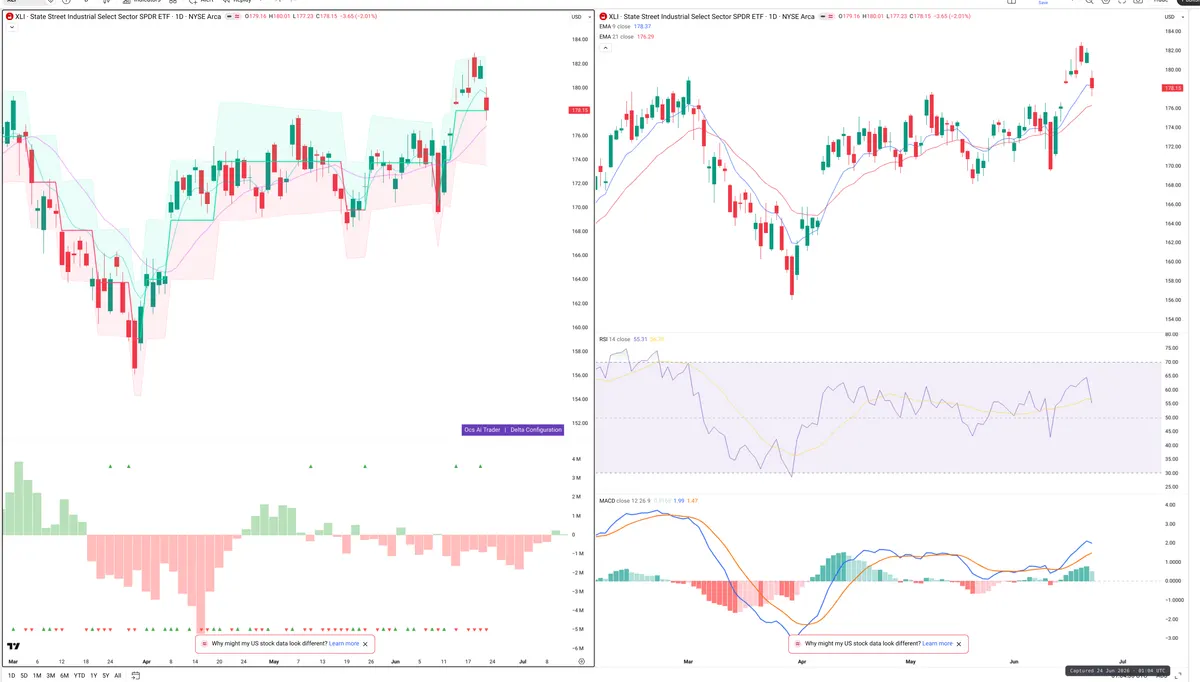
Task: Click the Apr label on the Ocs AI Trader chart time axis
Action: (x=147, y=662)
